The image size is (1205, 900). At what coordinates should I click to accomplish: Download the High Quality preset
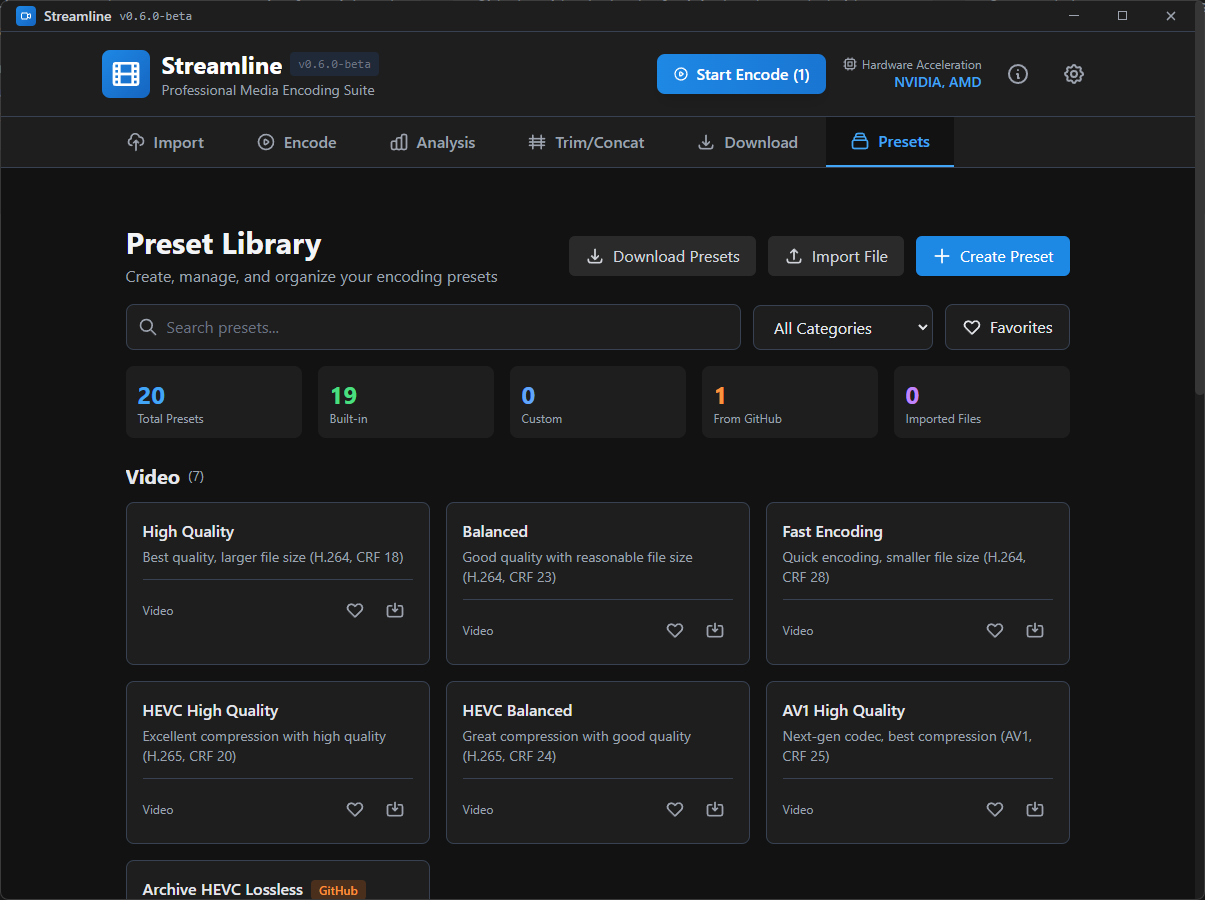(x=394, y=610)
